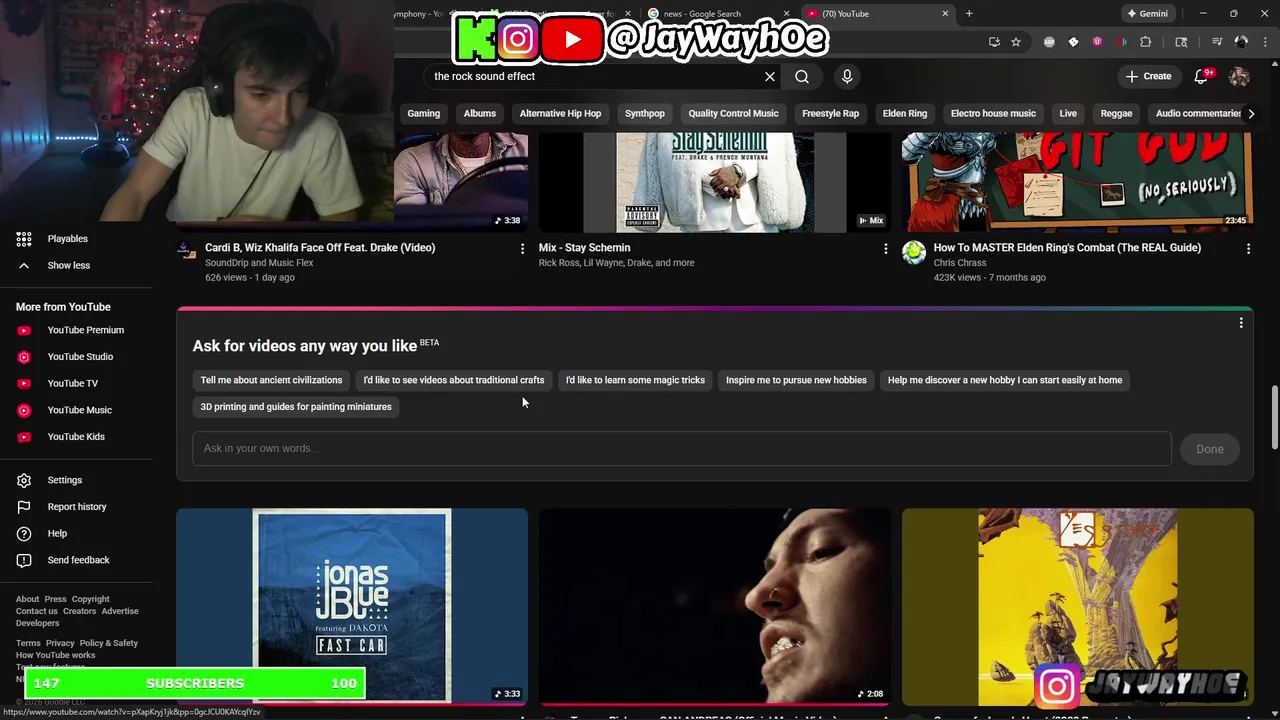Open the browser media controls icon
The height and width of the screenshot is (720, 1280).
pos(1217,42)
